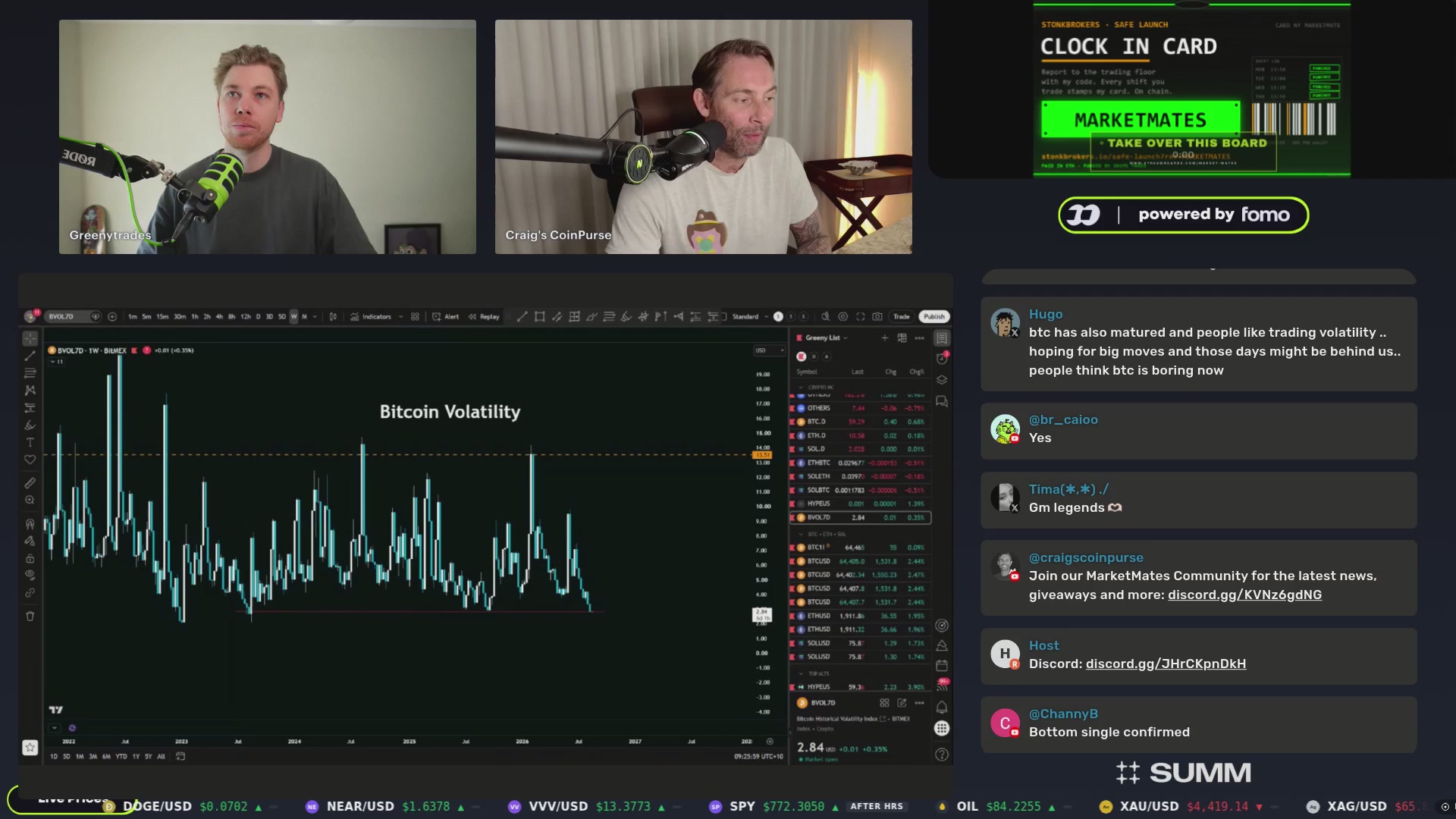Open the Greeny List watchlist dropdown

click(x=826, y=338)
